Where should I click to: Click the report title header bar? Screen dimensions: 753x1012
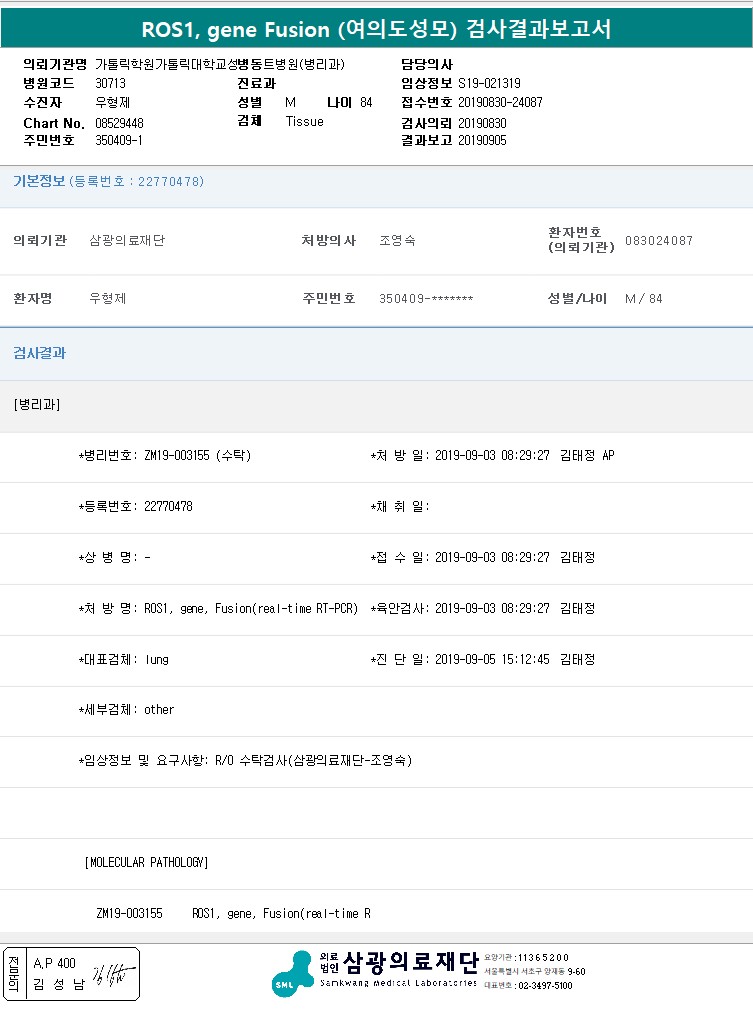pos(376,29)
